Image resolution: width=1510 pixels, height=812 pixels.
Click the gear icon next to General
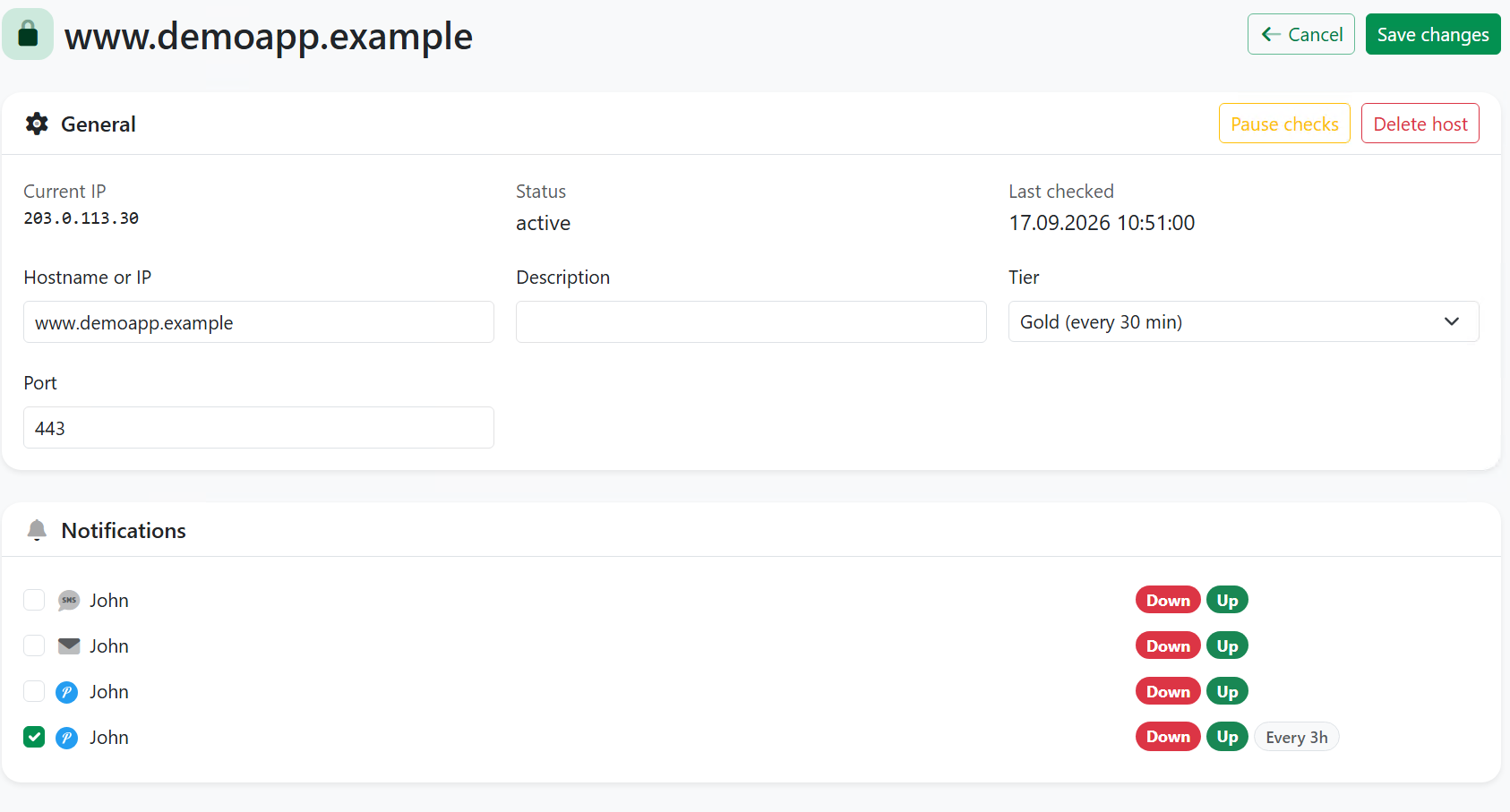pyautogui.click(x=37, y=124)
